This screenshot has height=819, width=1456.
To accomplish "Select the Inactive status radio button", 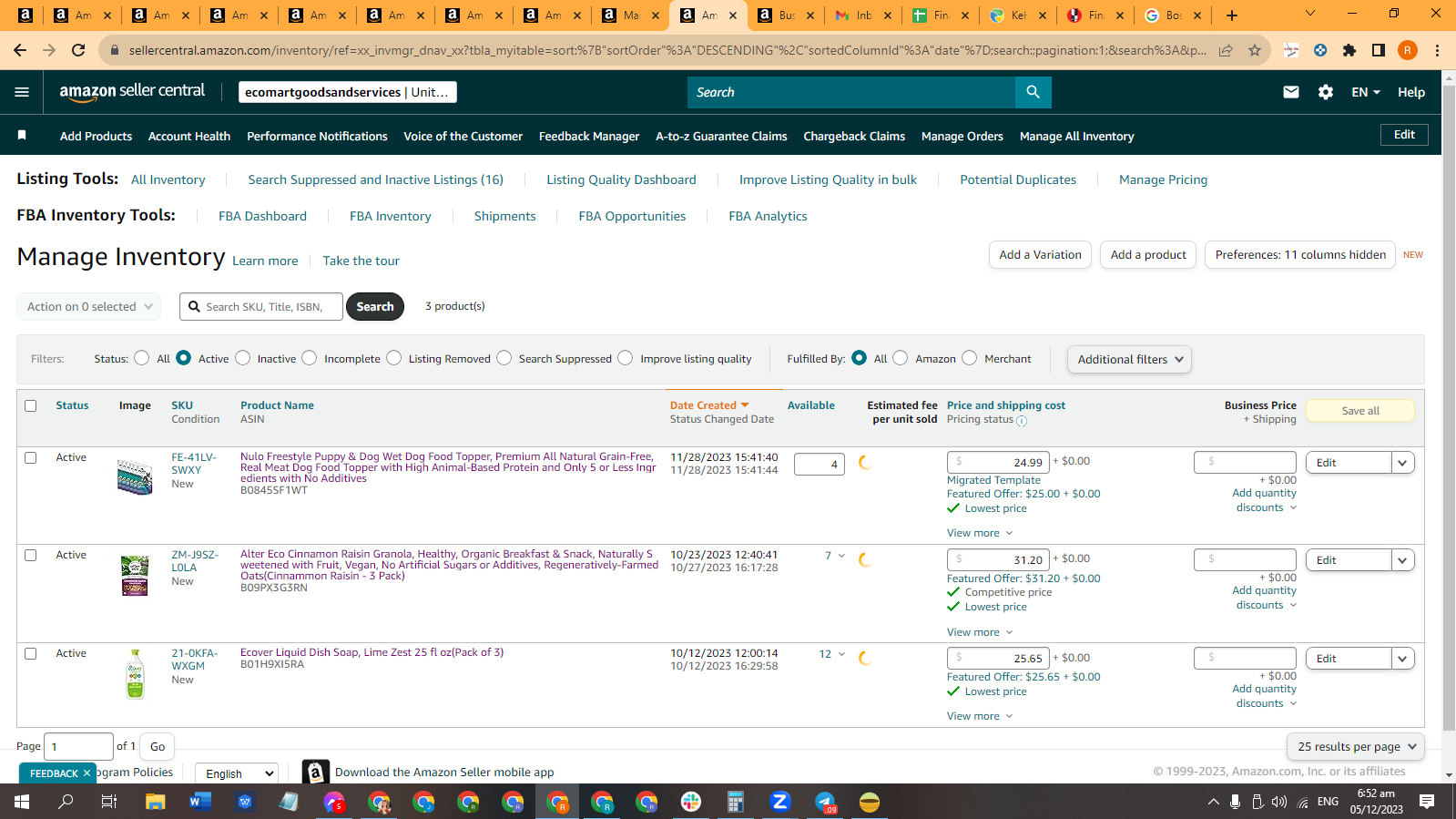I will tap(243, 358).
